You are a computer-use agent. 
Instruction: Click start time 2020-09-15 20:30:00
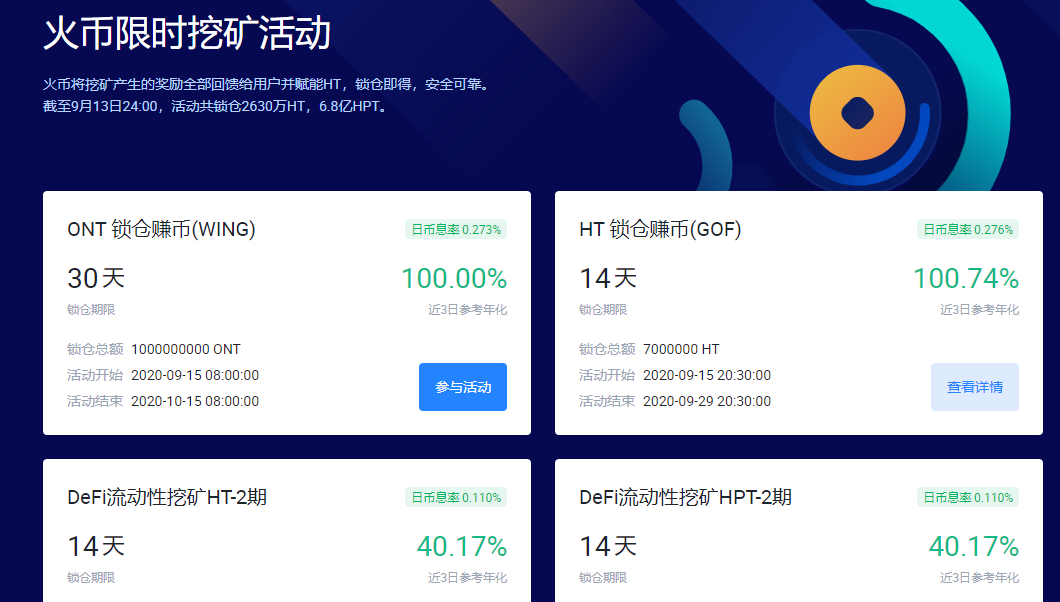pos(707,375)
